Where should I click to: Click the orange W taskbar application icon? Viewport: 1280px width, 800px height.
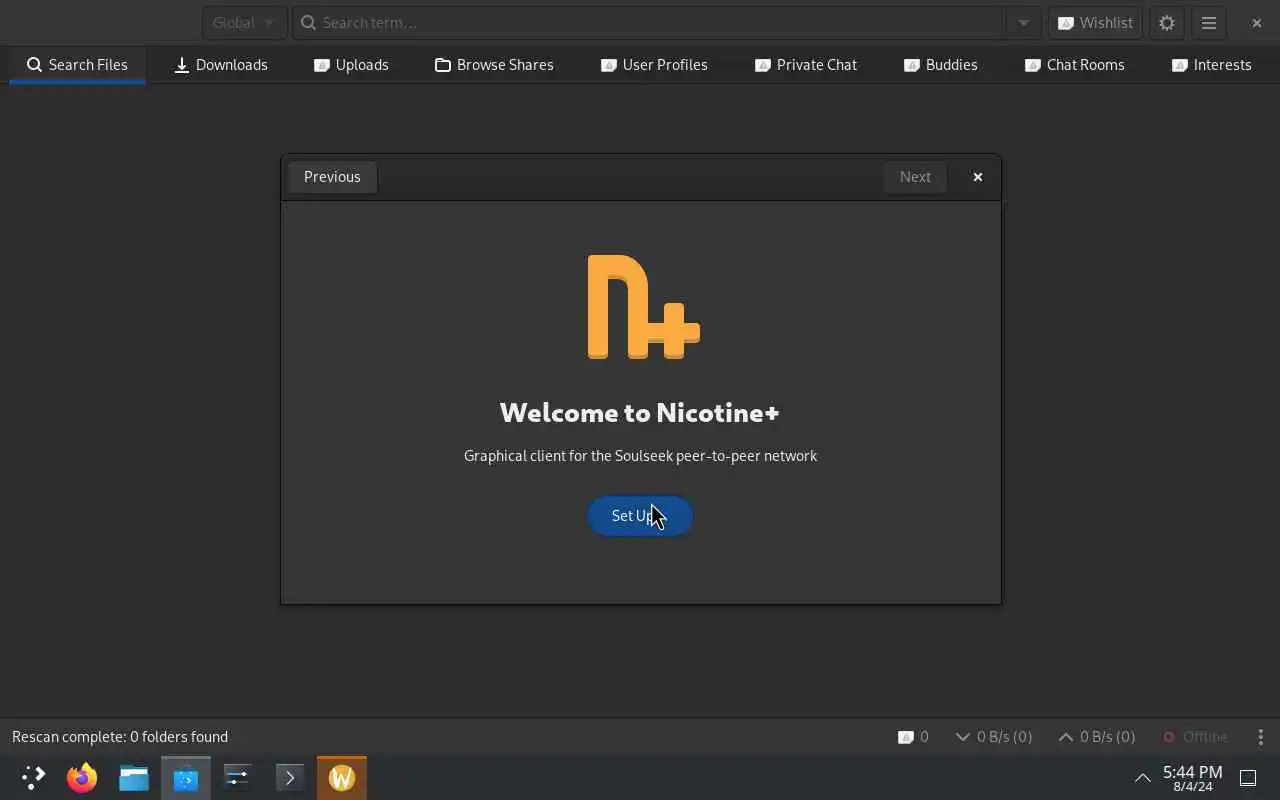[342, 778]
